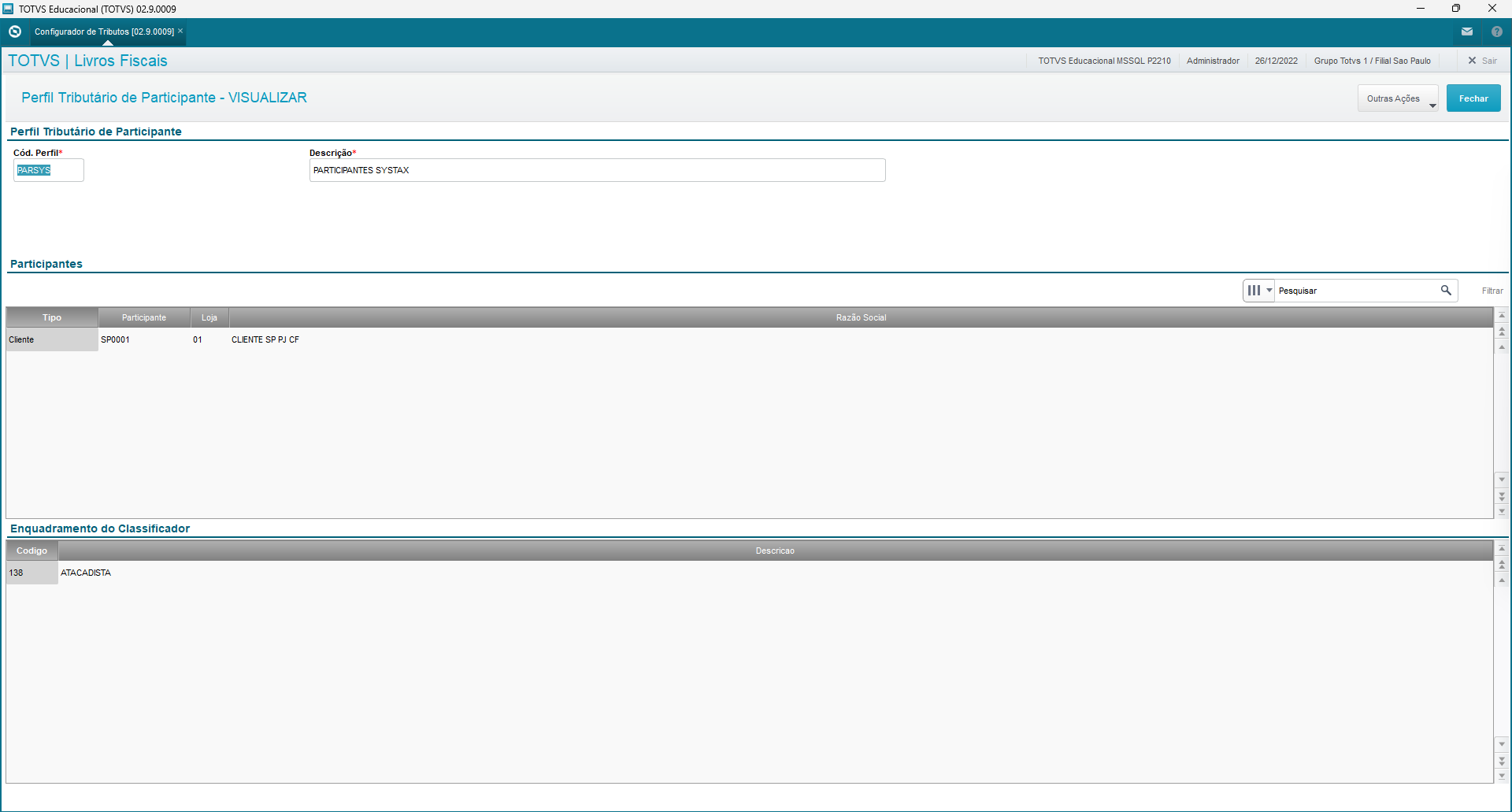The image size is (1512, 812).
Task: Select the 'Cliente' cell in Participantes grid
Action: pos(52,339)
